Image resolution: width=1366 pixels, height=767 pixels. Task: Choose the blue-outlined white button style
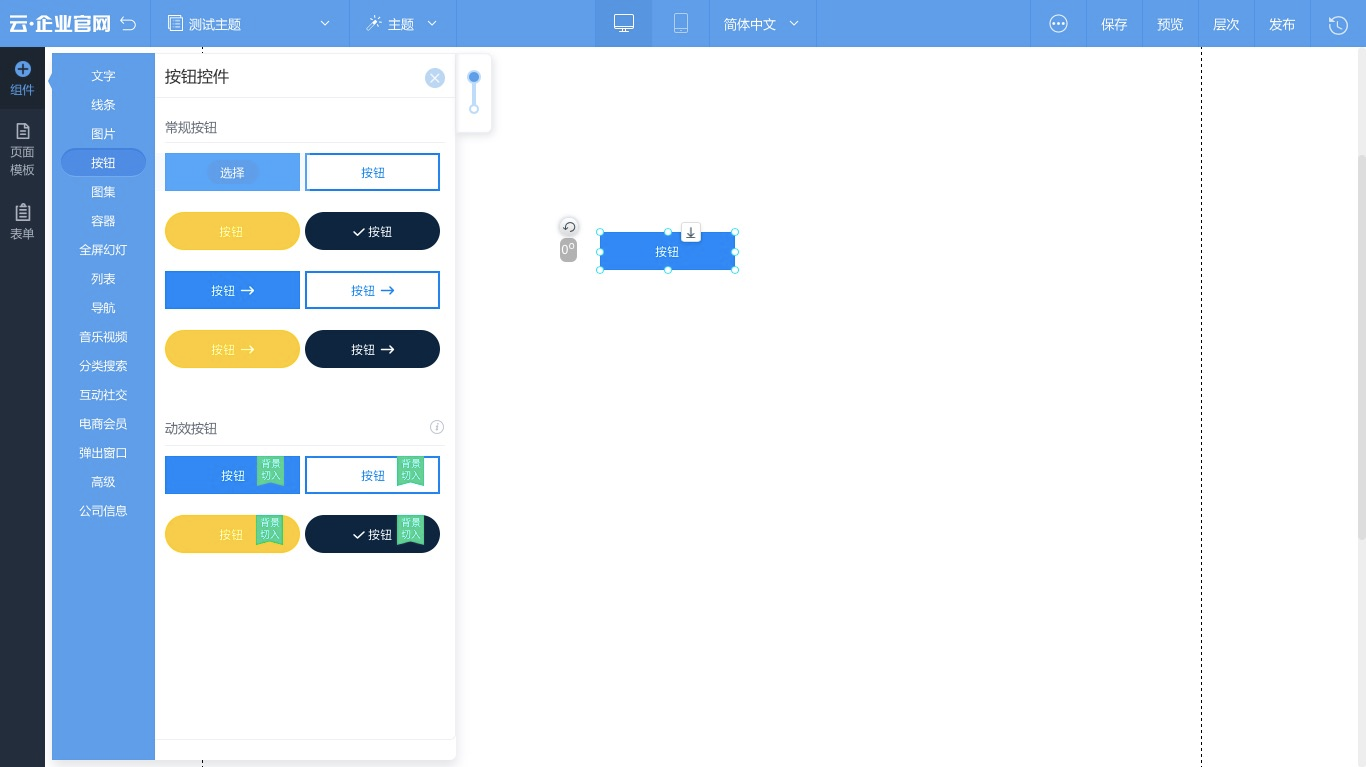372,172
